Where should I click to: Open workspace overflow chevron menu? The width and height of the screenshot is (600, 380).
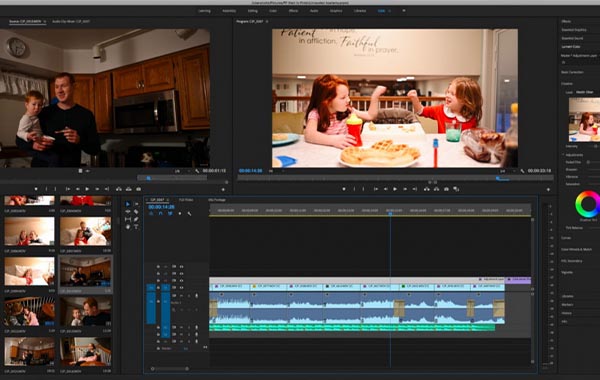click(x=404, y=11)
